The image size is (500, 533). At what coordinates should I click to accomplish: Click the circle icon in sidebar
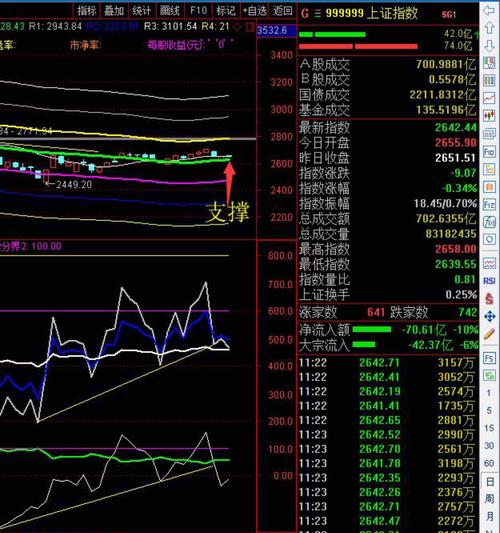pos(489,239)
